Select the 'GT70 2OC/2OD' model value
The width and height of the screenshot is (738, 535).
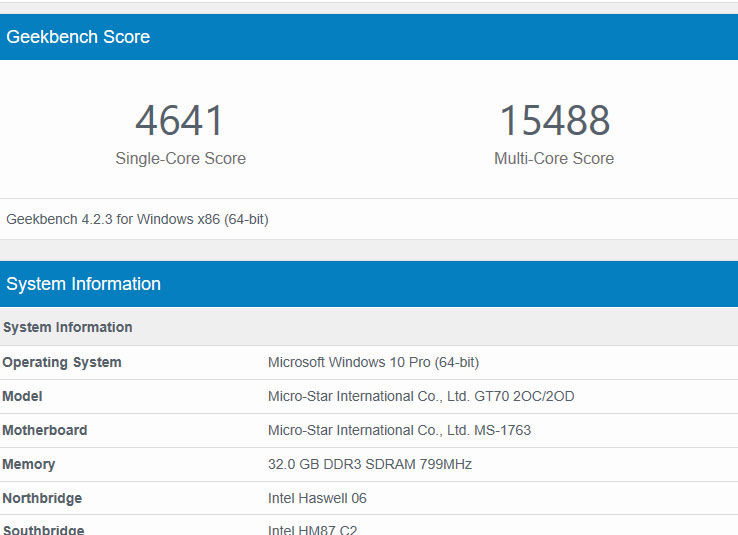tap(524, 396)
